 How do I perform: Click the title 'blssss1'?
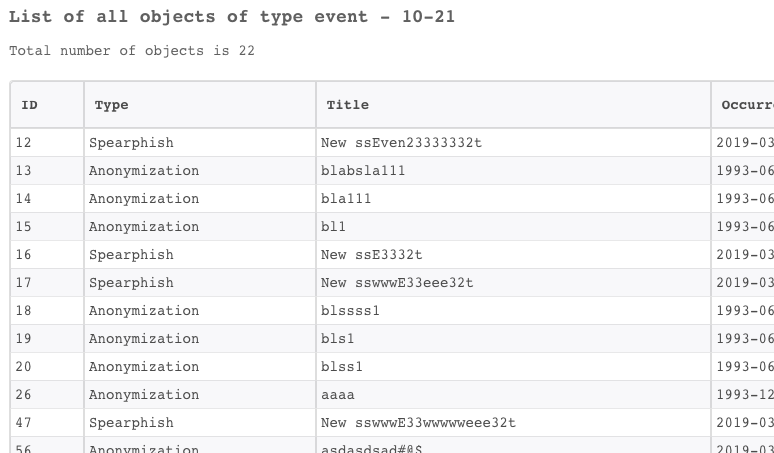(350, 311)
